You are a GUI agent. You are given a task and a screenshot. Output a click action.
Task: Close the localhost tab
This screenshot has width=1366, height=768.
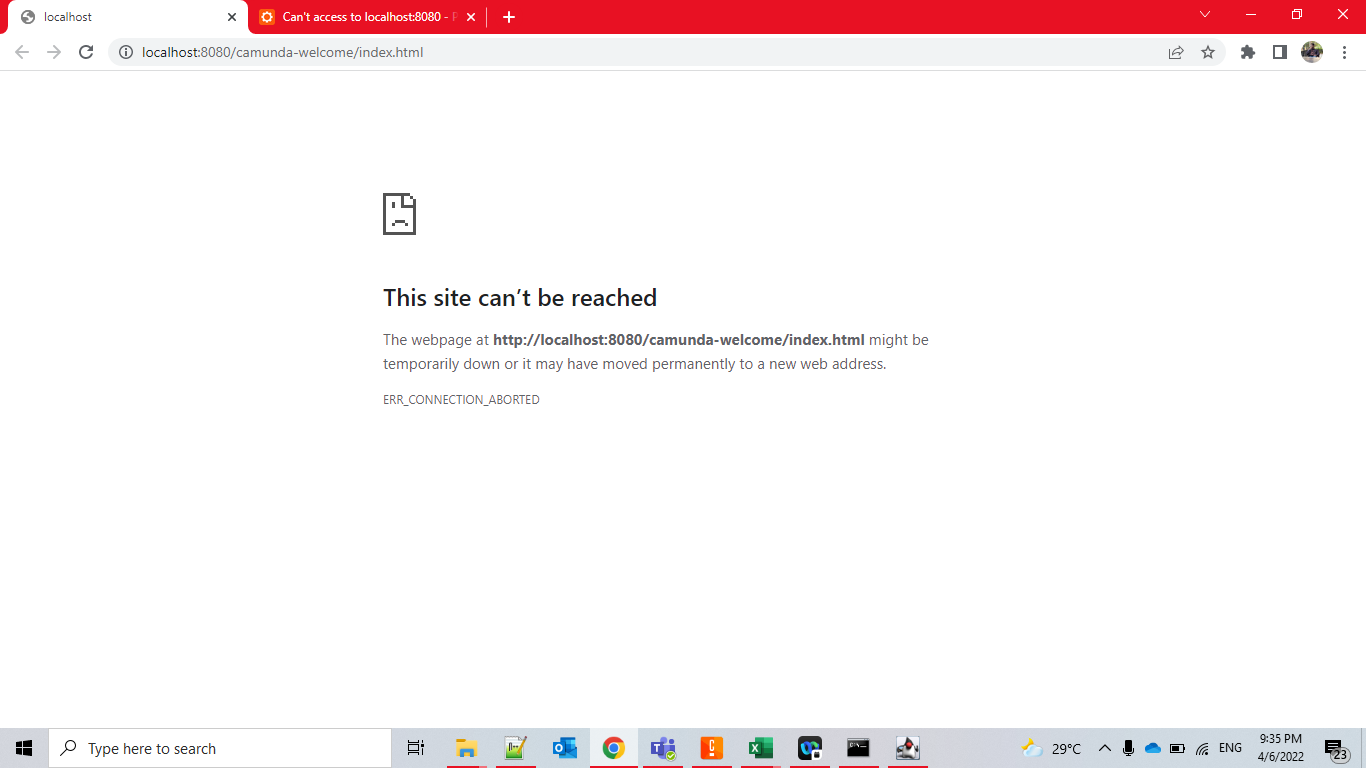tap(232, 17)
